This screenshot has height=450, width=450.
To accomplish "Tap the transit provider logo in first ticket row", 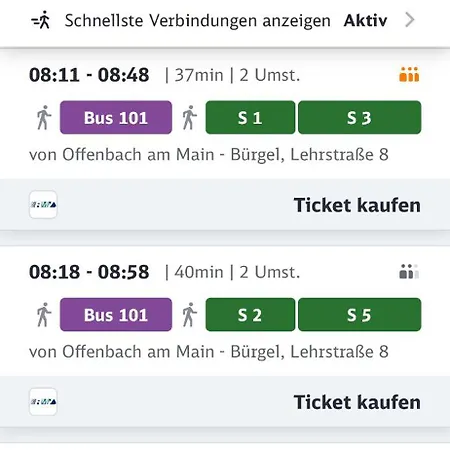I will click(x=43, y=205).
